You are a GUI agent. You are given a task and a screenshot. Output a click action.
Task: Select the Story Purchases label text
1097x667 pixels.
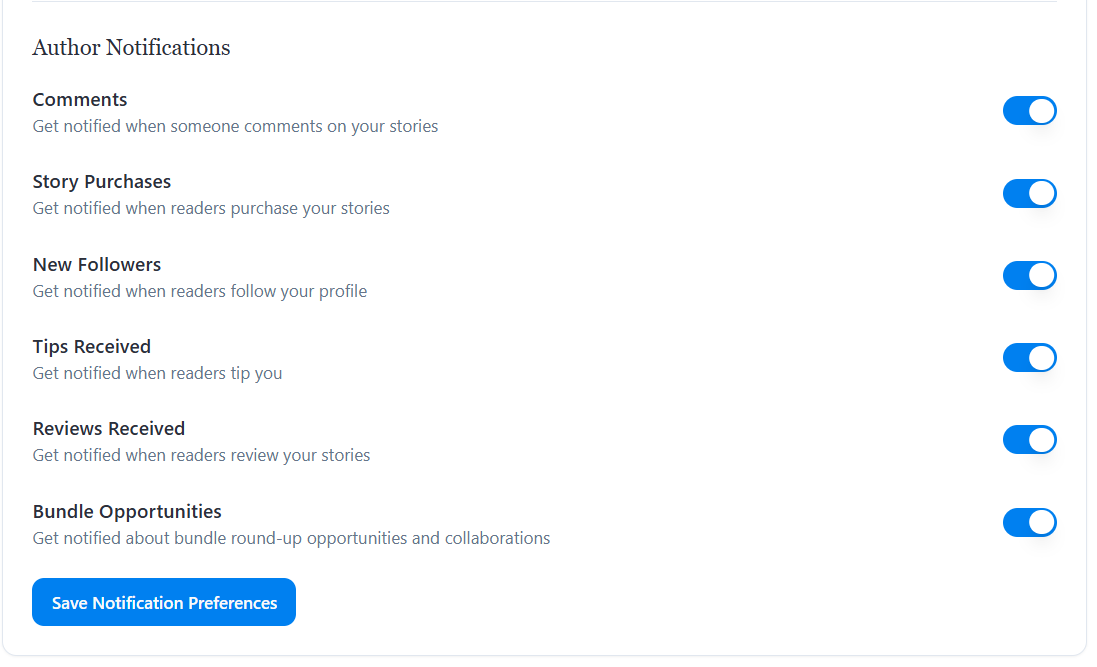tap(102, 182)
